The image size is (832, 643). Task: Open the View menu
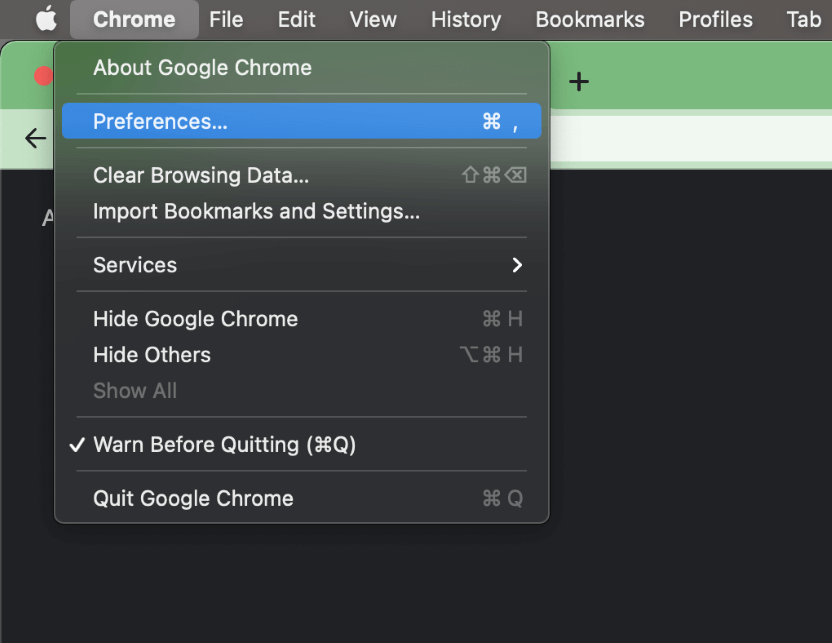(x=373, y=19)
